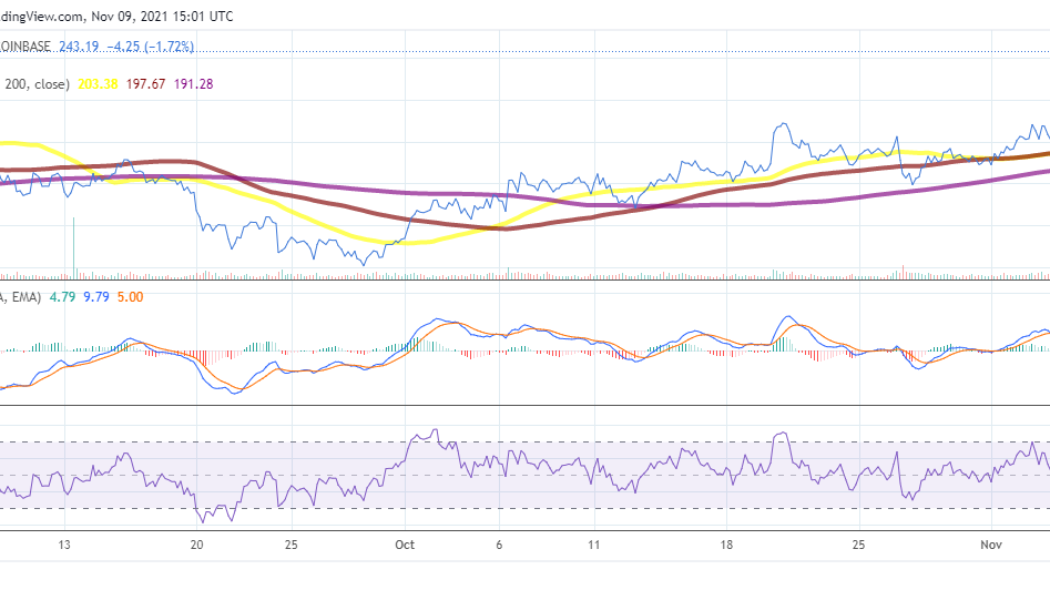Click the Oct label on the time axis

tap(405, 546)
